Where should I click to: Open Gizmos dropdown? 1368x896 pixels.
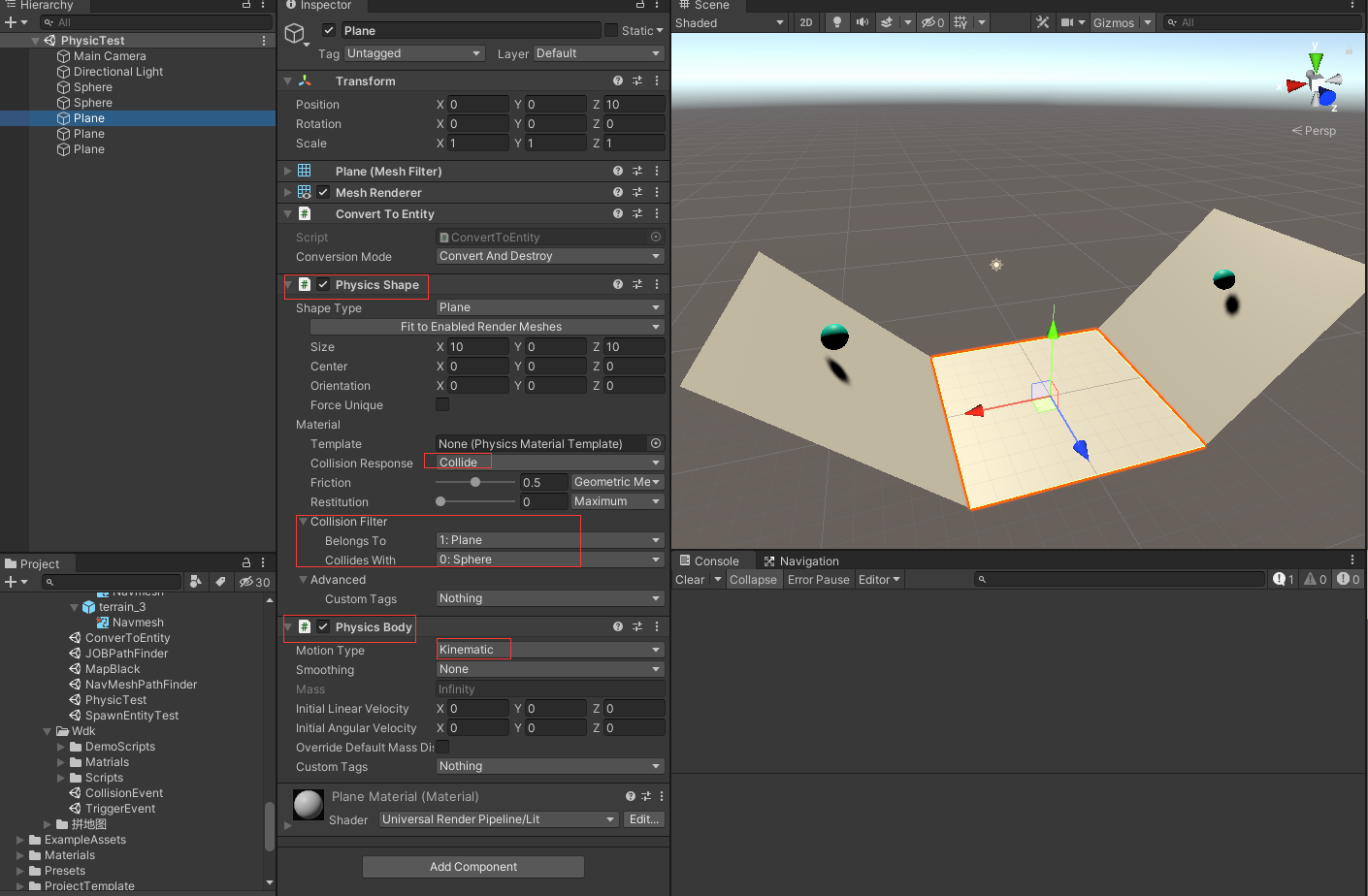point(1122,22)
